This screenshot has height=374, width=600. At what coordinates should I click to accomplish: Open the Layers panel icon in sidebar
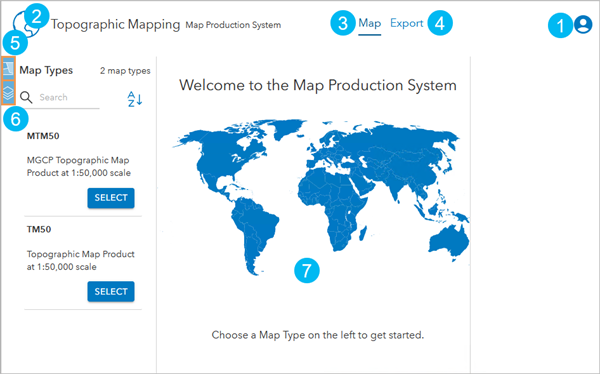pyautogui.click(x=8, y=92)
